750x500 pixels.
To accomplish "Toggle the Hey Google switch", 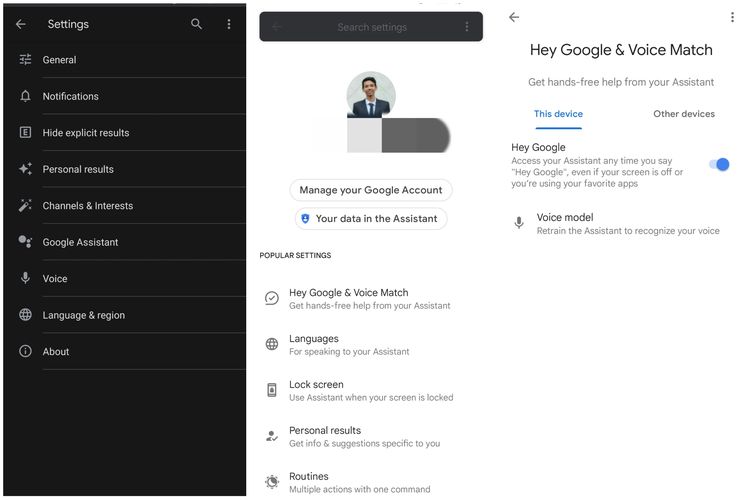I will click(719, 165).
